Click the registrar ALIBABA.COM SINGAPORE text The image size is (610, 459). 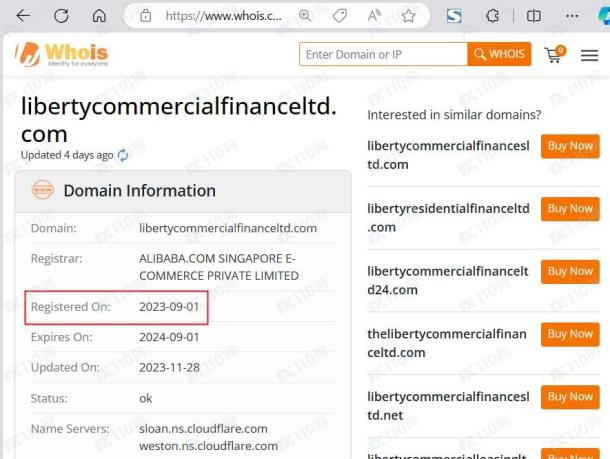(219, 267)
